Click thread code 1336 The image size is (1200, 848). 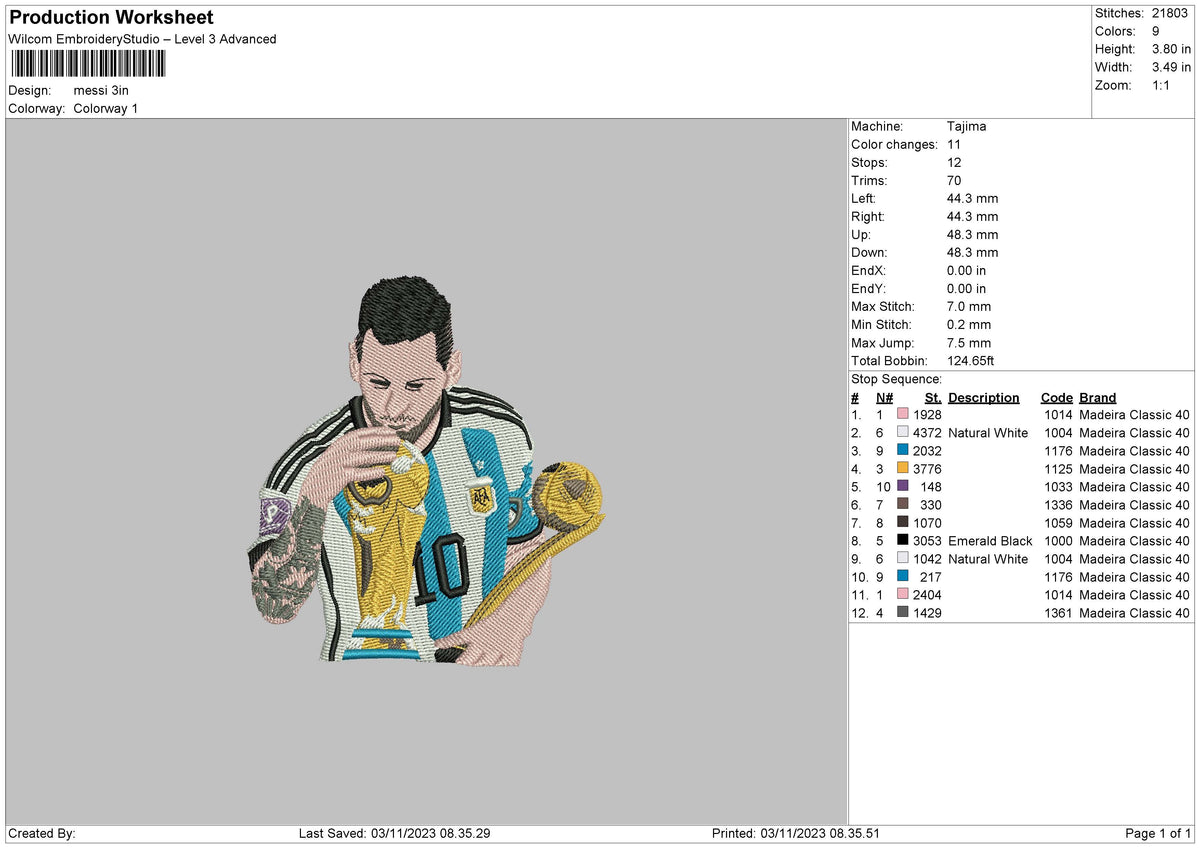pyautogui.click(x=1058, y=505)
